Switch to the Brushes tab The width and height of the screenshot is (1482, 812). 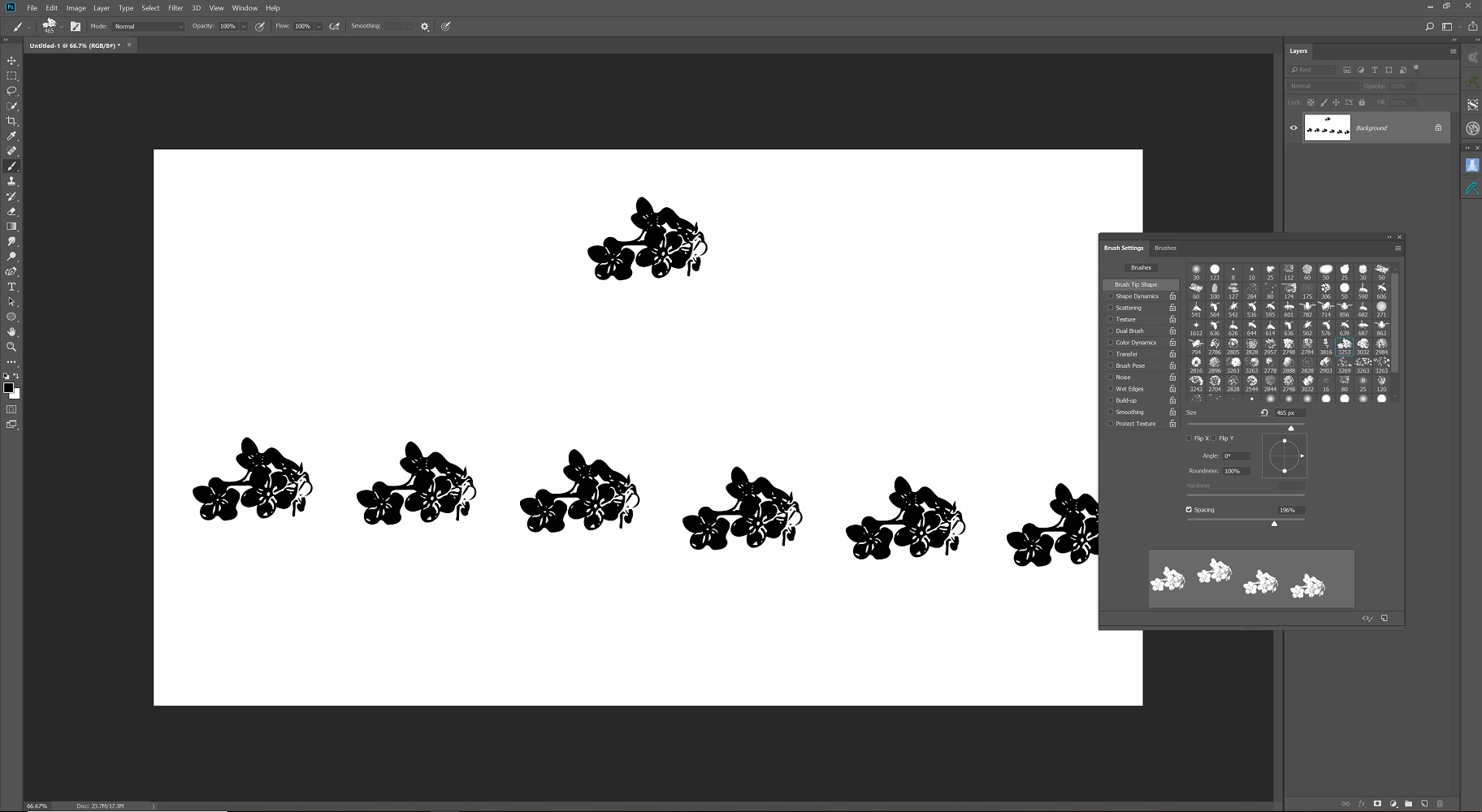[x=1165, y=248]
